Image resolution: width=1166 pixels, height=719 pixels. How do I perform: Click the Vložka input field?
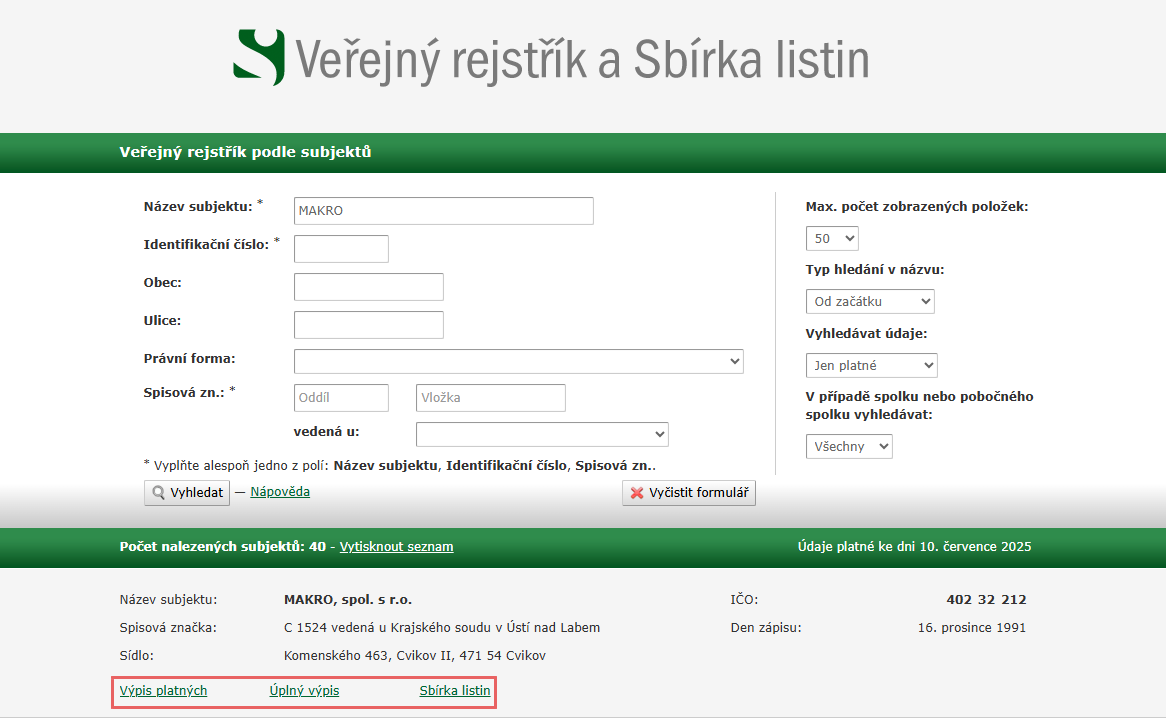coord(490,398)
